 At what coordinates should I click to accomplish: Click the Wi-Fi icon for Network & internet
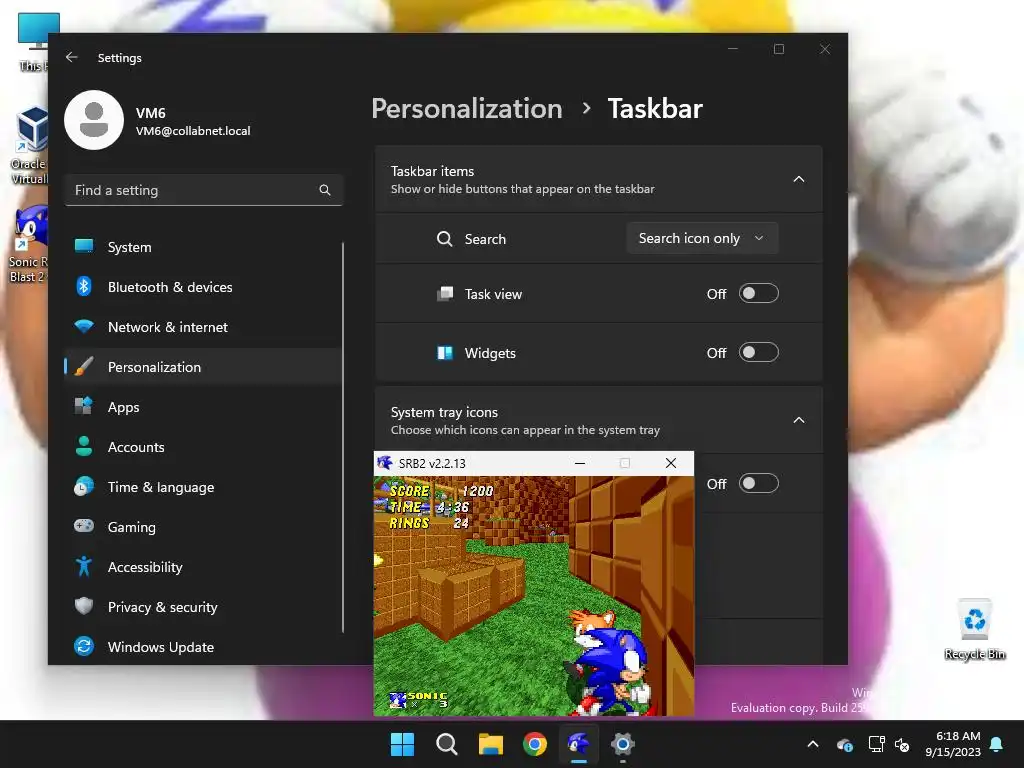(84, 326)
